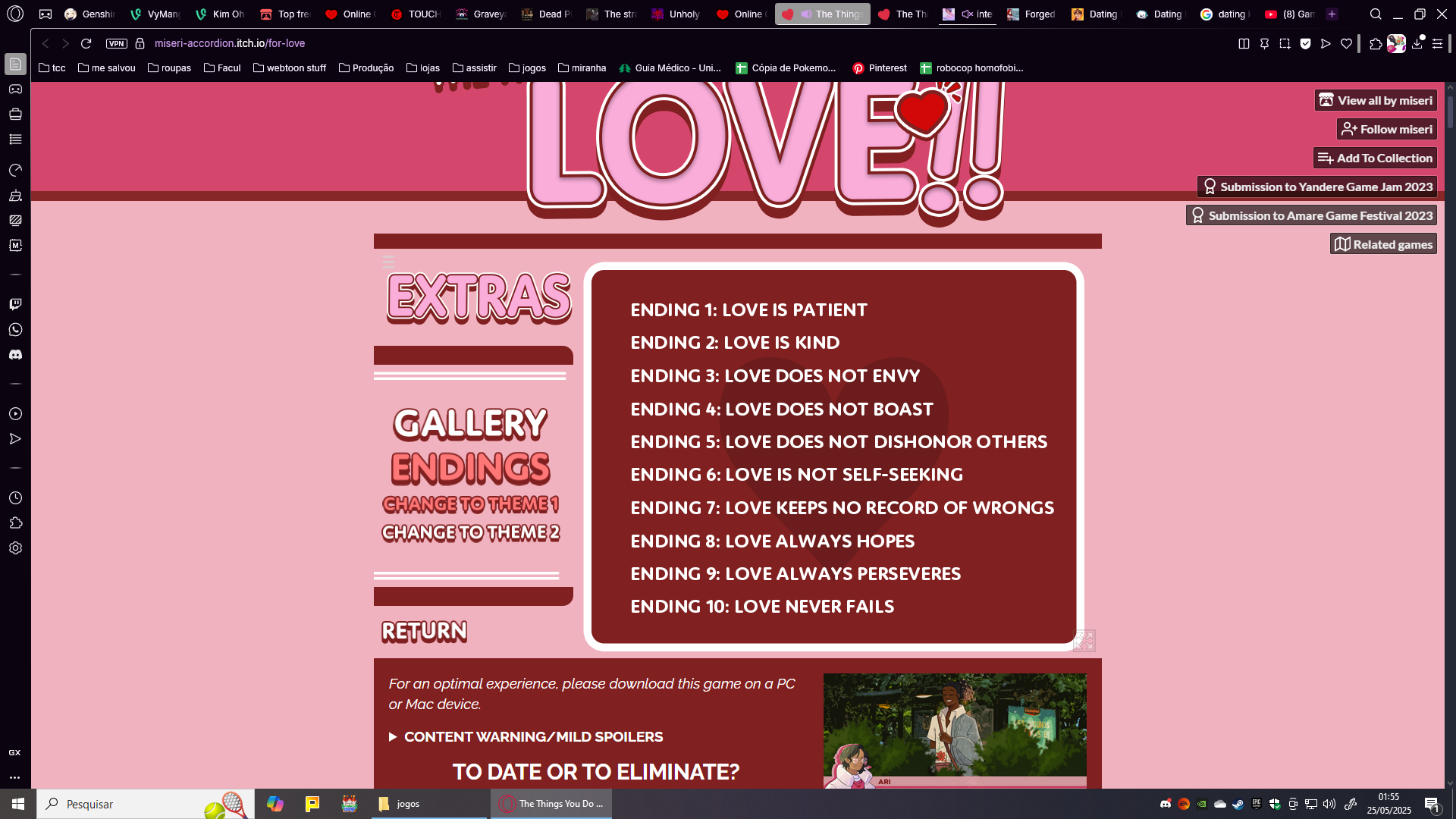This screenshot has width=1456, height=819.
Task: Open the sidebar player icon
Action: tap(15, 414)
